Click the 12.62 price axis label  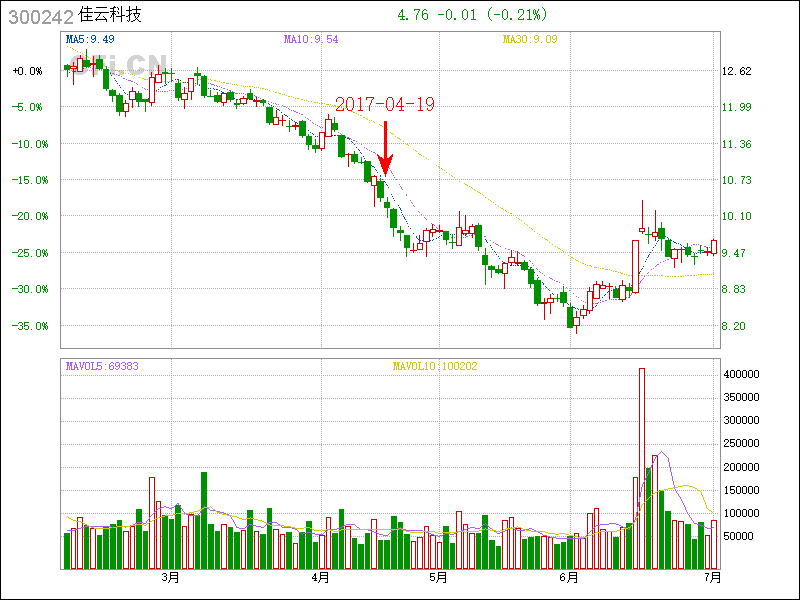pos(736,71)
